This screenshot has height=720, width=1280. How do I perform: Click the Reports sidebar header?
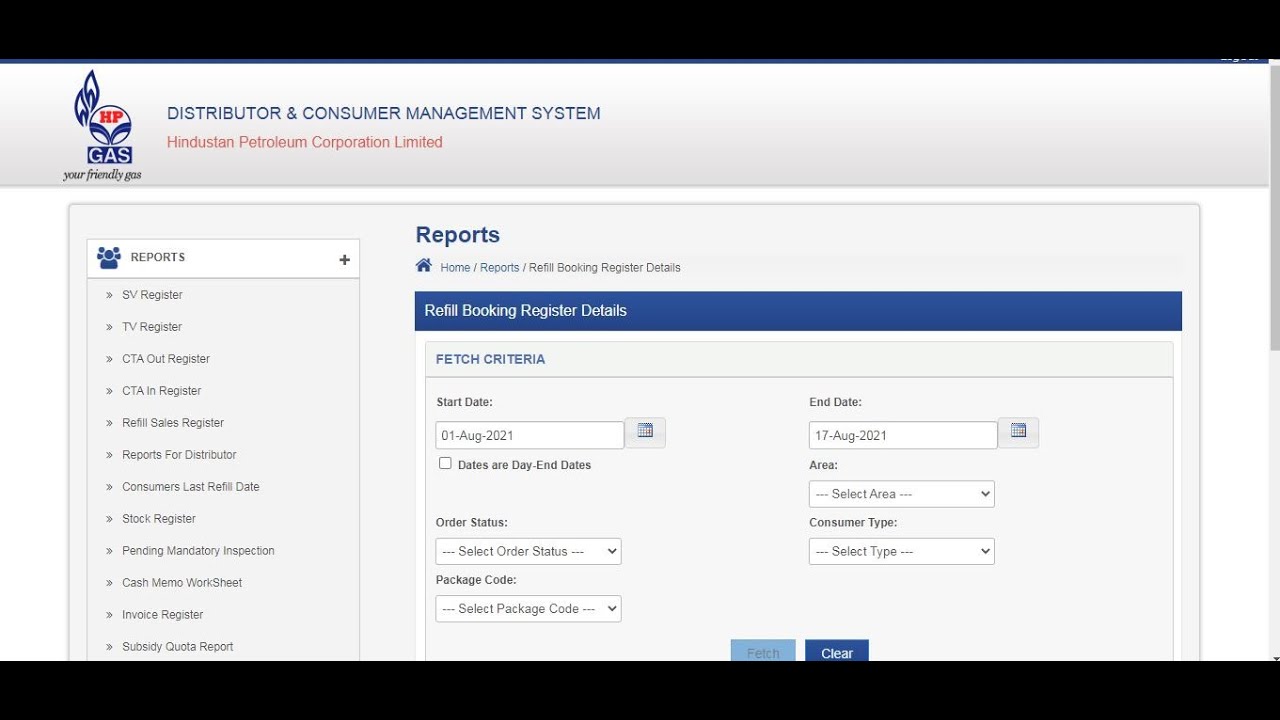click(x=223, y=258)
